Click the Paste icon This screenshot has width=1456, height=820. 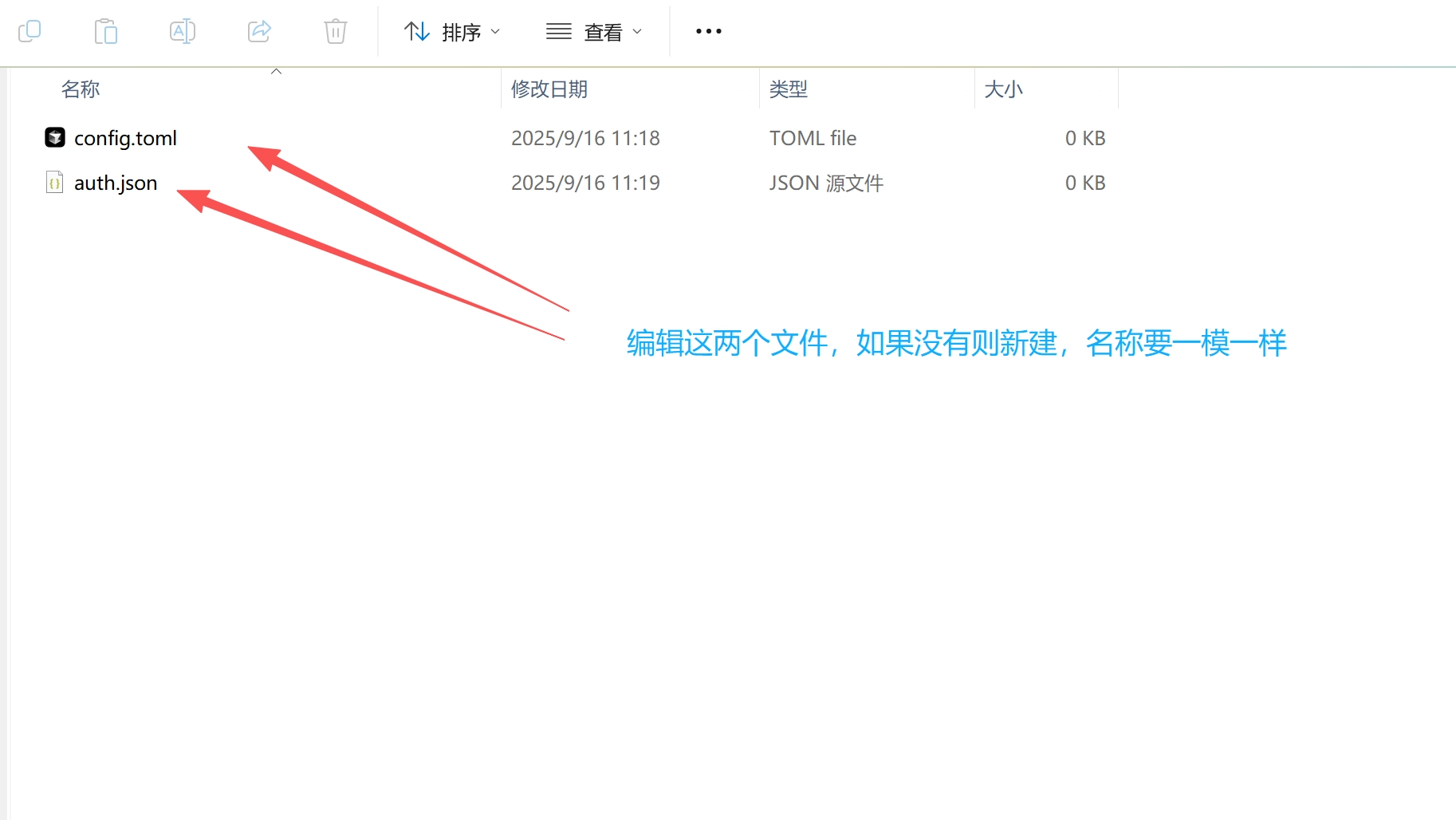[106, 31]
